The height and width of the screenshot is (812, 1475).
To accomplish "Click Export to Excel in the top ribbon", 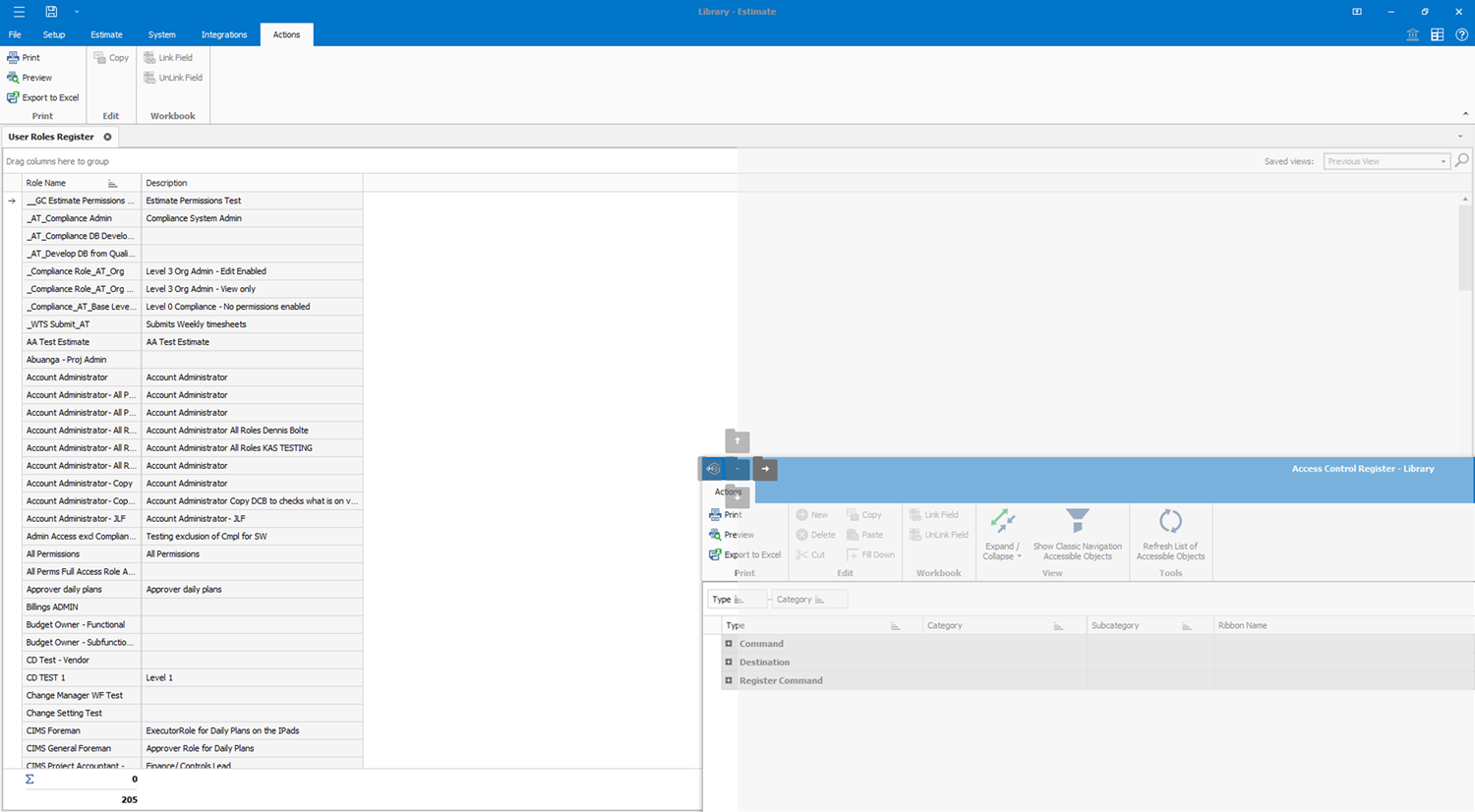I will coord(43,97).
